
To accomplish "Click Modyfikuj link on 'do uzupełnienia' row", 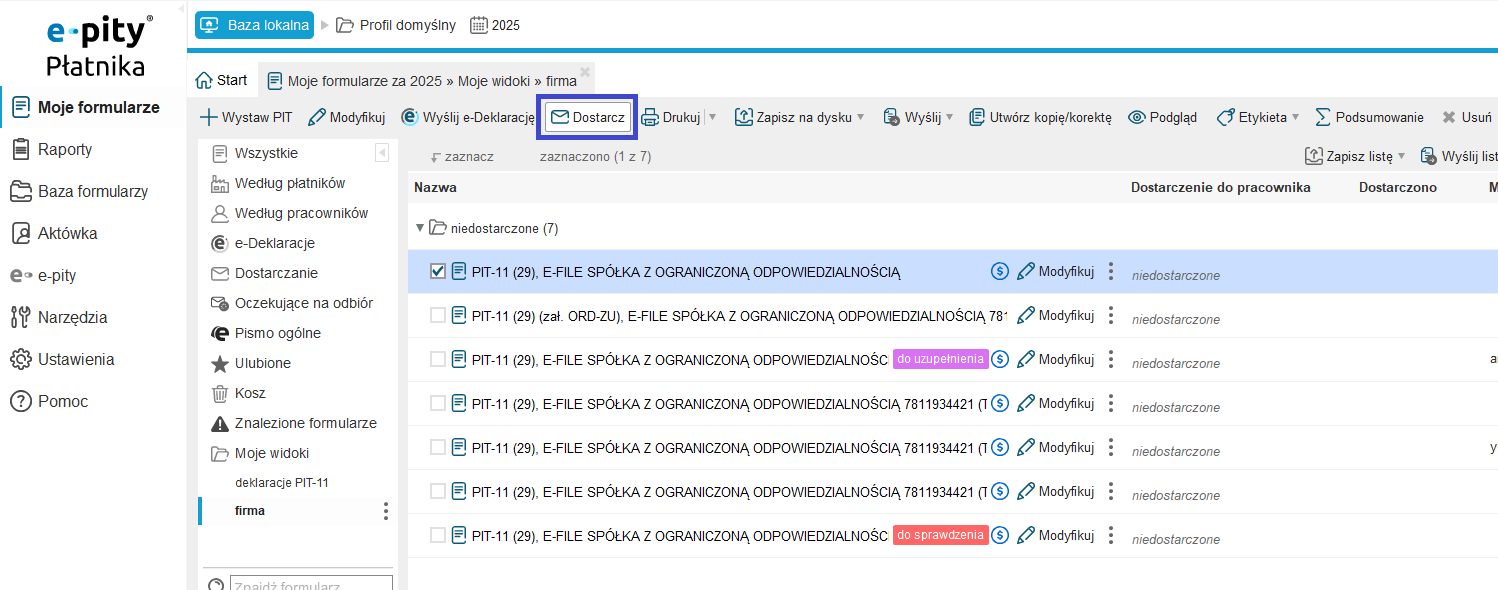I will click(x=1056, y=359).
